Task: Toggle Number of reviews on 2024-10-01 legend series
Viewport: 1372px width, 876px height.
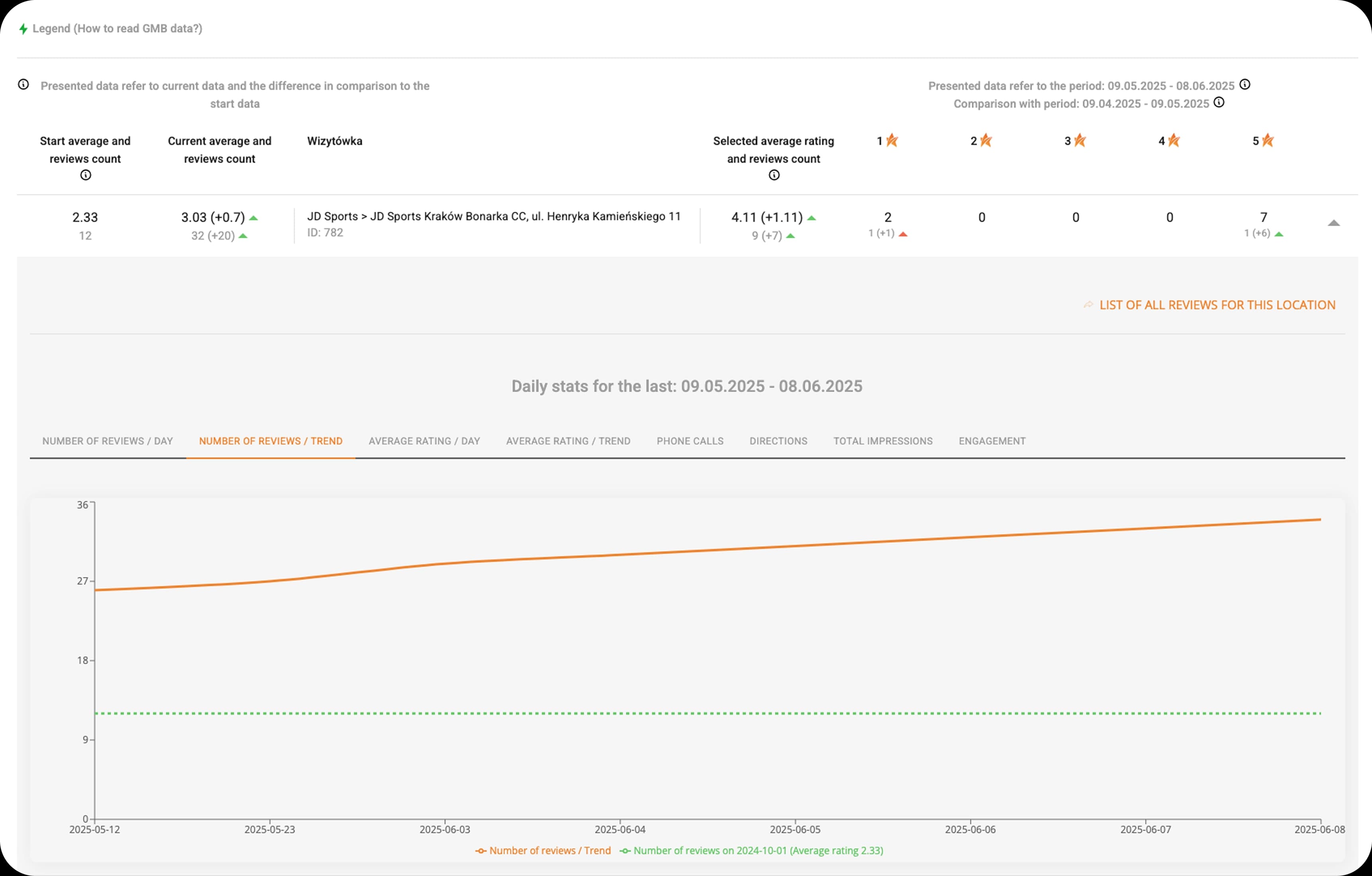Action: pos(751,851)
